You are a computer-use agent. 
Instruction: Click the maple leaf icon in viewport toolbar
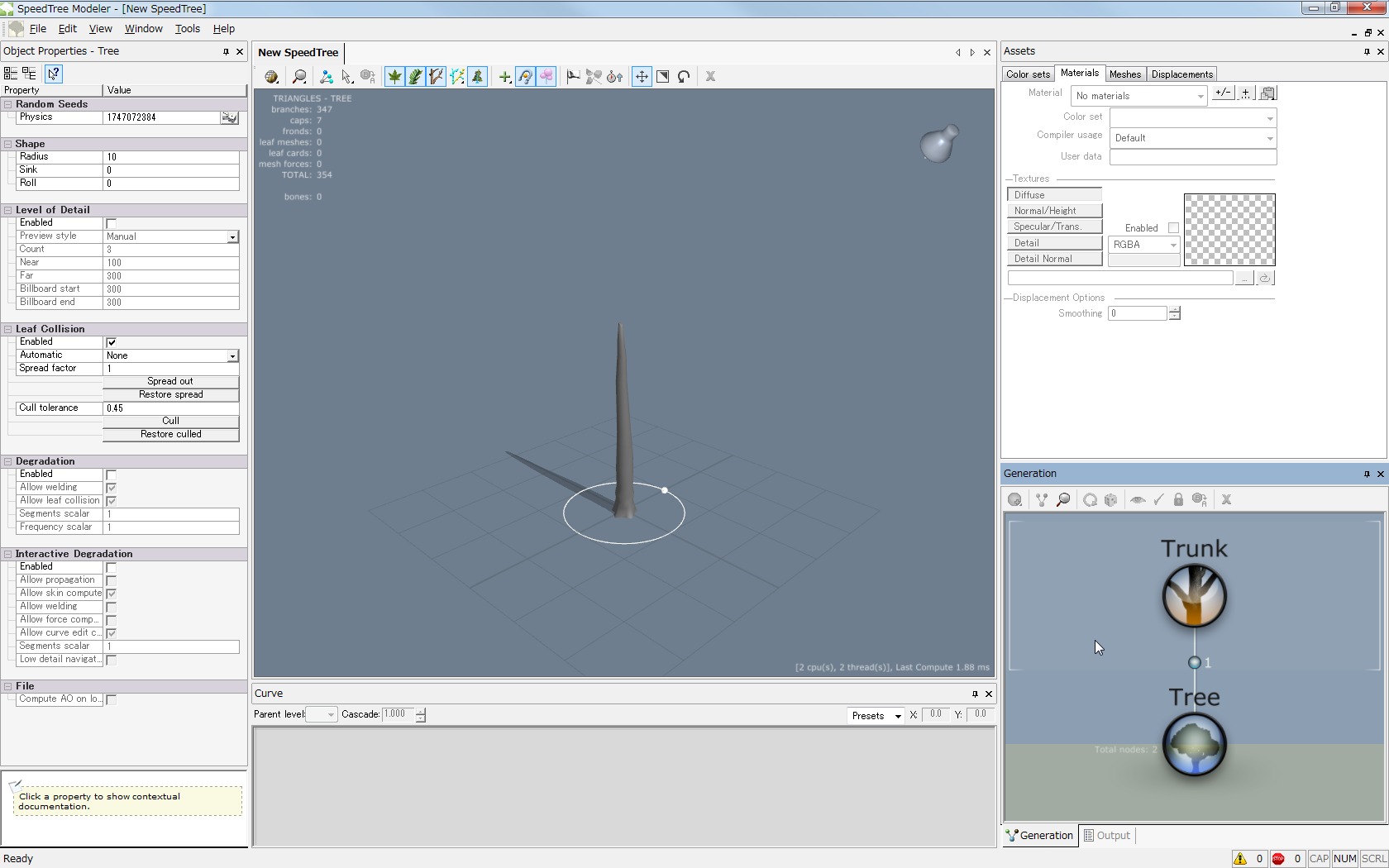pos(394,77)
